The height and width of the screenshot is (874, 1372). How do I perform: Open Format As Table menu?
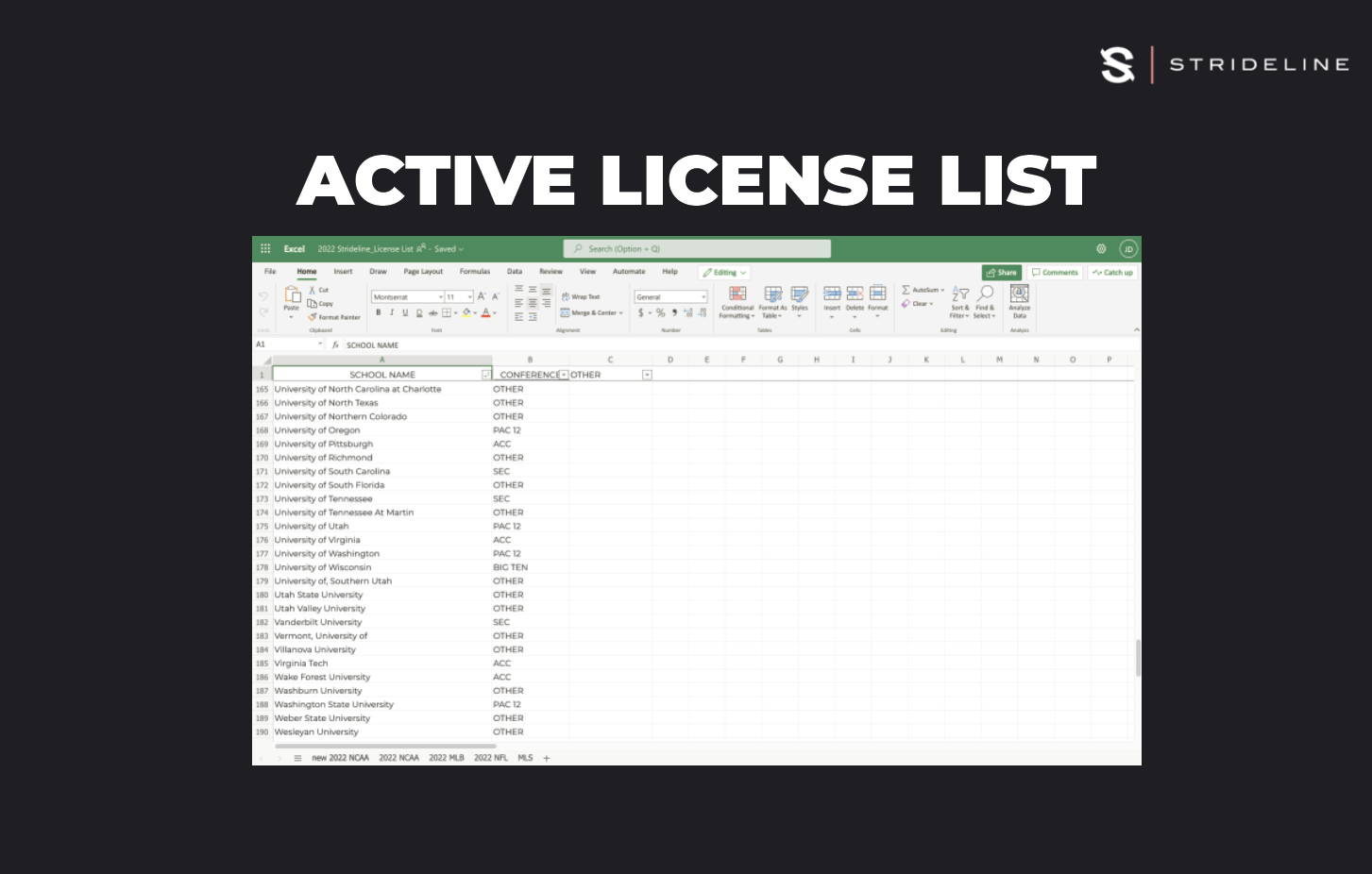pos(772,303)
